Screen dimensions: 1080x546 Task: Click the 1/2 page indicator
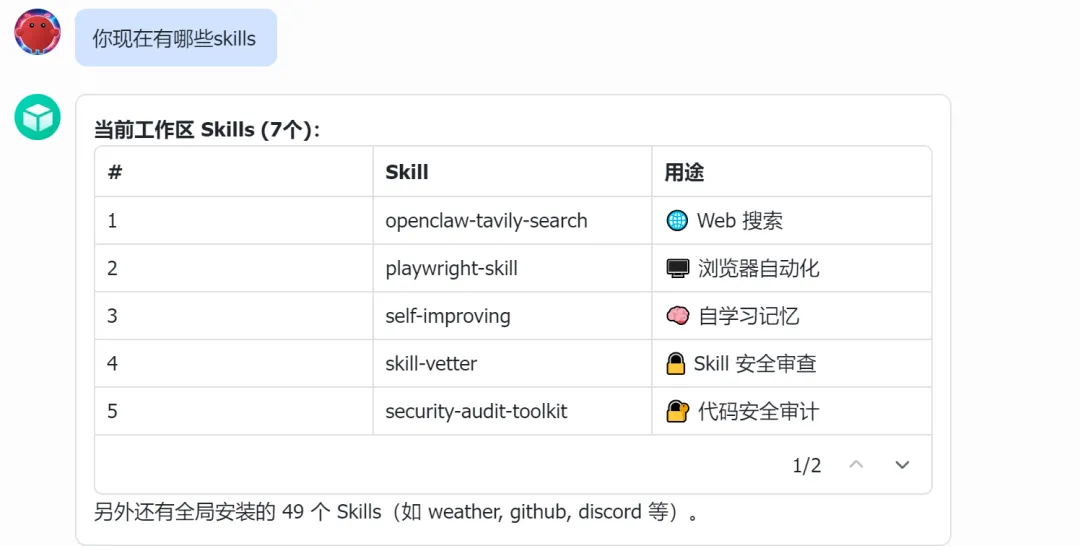coord(806,465)
